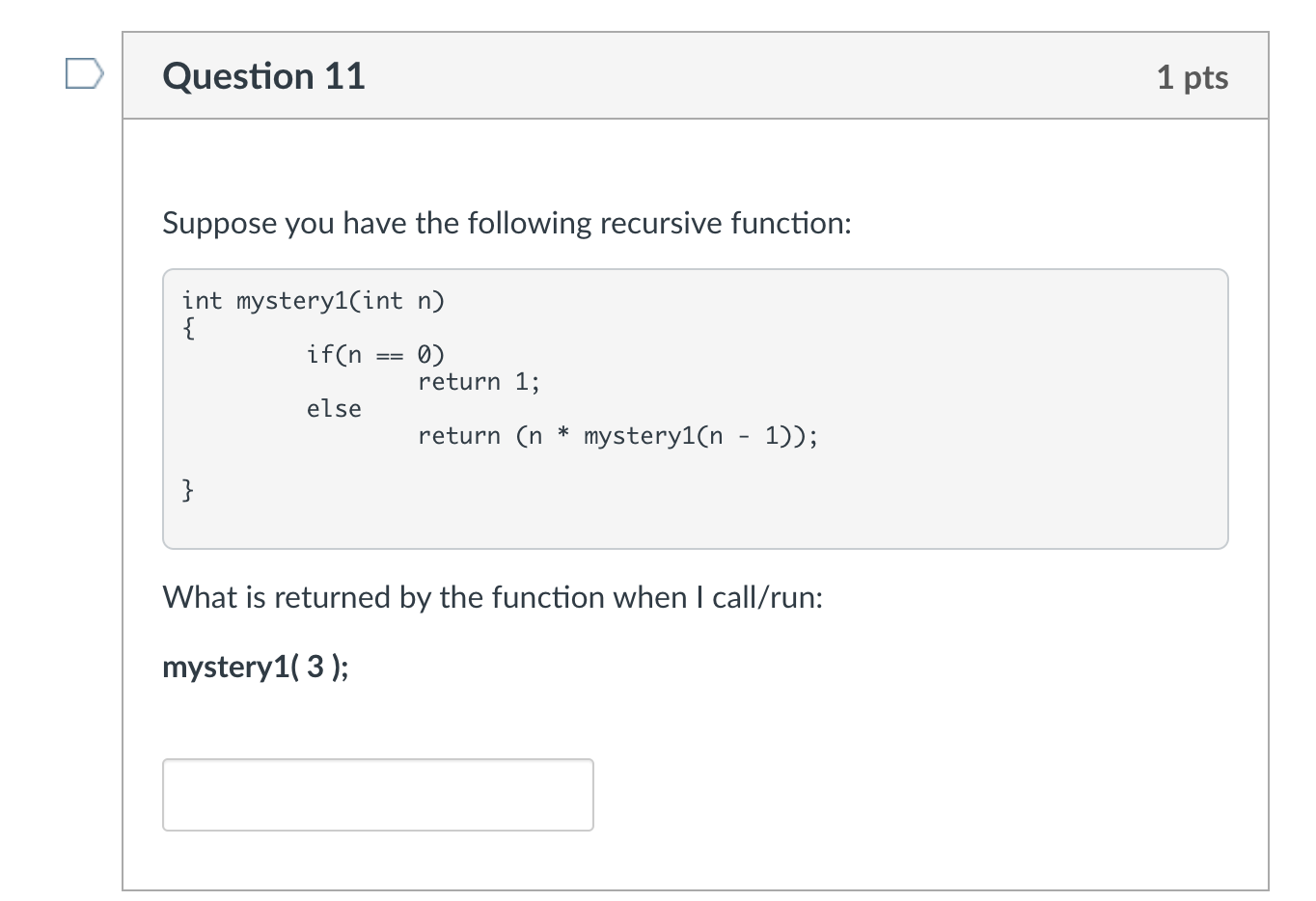The width and height of the screenshot is (1316, 901).
Task: Click the 1 pts label
Action: (1193, 77)
